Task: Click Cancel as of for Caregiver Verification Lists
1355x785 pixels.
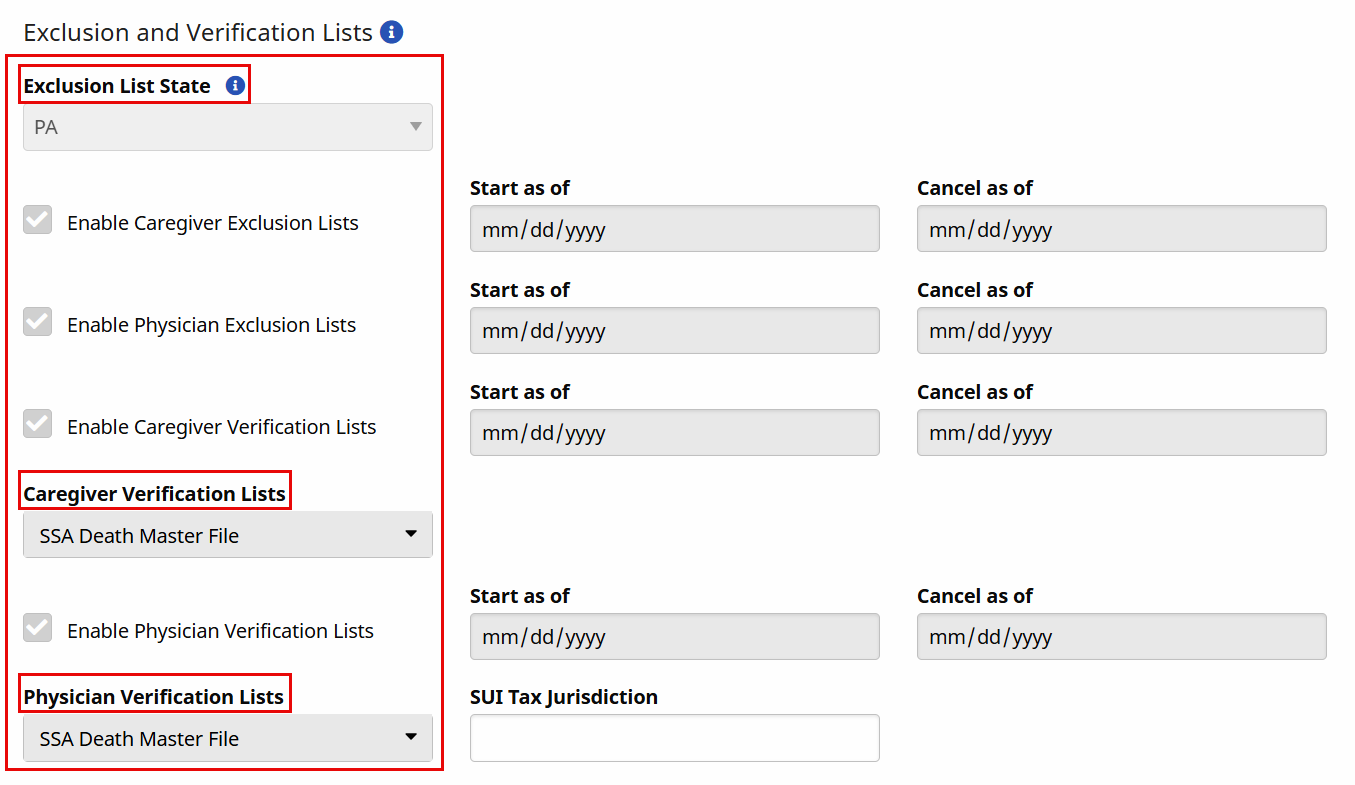Action: click(1121, 433)
